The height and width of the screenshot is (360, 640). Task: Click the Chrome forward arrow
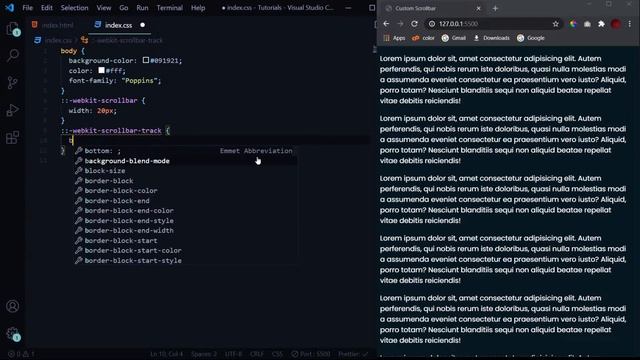click(400, 24)
